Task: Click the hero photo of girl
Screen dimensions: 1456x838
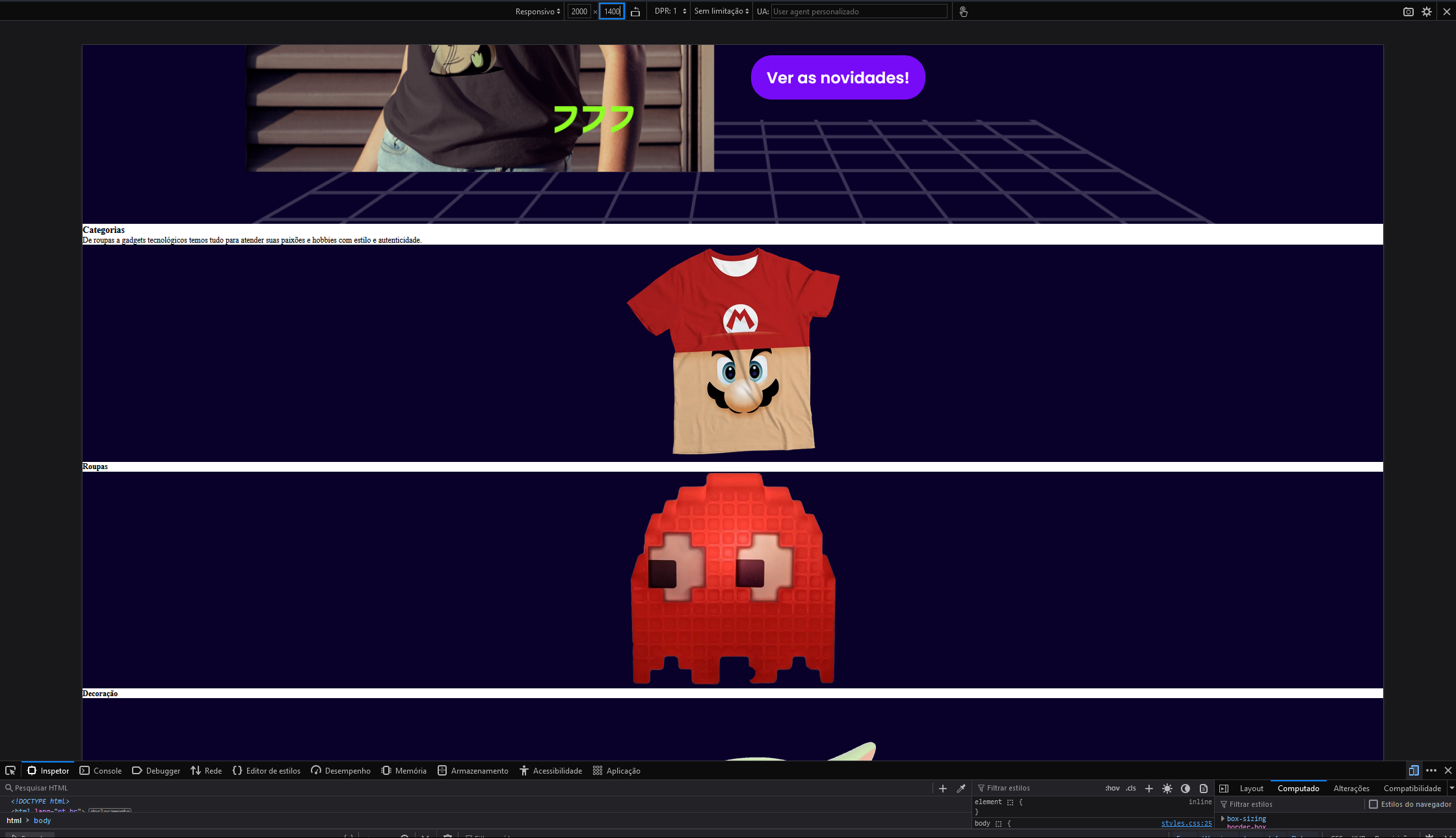Action: pyautogui.click(x=480, y=108)
